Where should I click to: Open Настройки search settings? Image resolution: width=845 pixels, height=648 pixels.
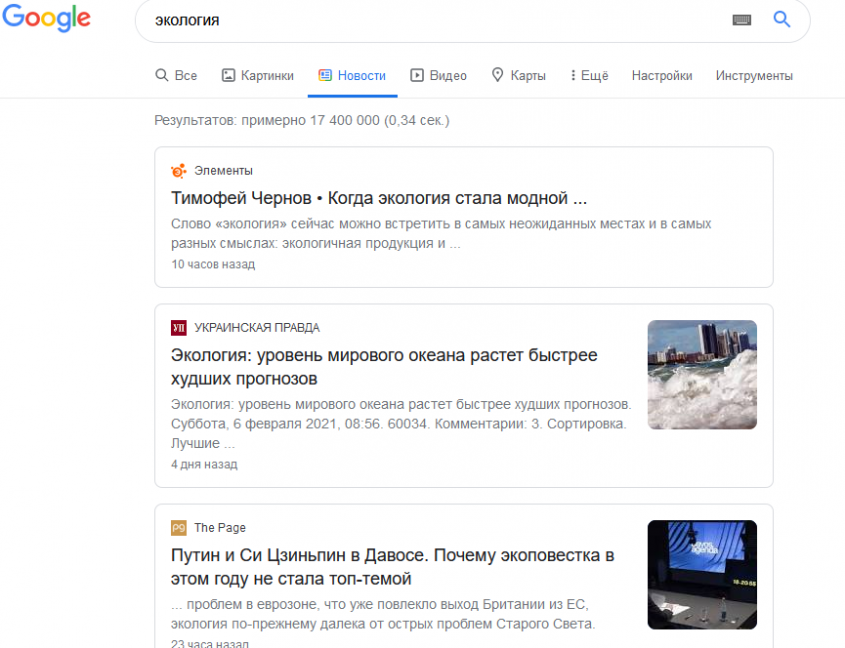pos(661,76)
